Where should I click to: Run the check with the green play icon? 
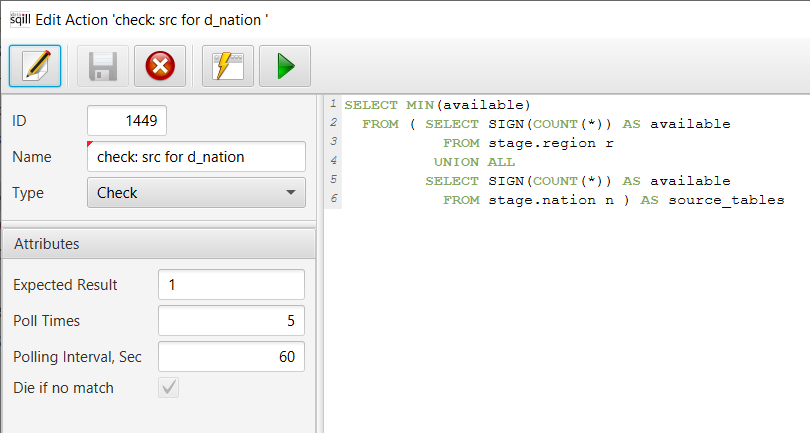tap(285, 67)
